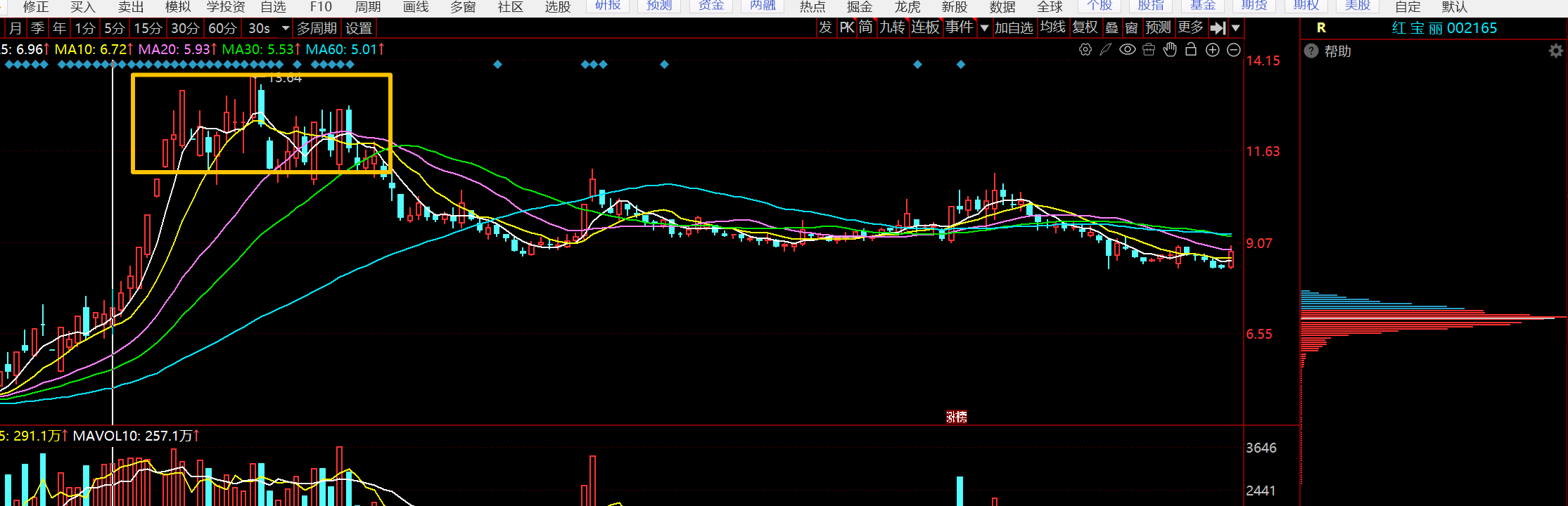Open chart settings gear icon
The image size is (1568, 506).
click(x=1085, y=50)
